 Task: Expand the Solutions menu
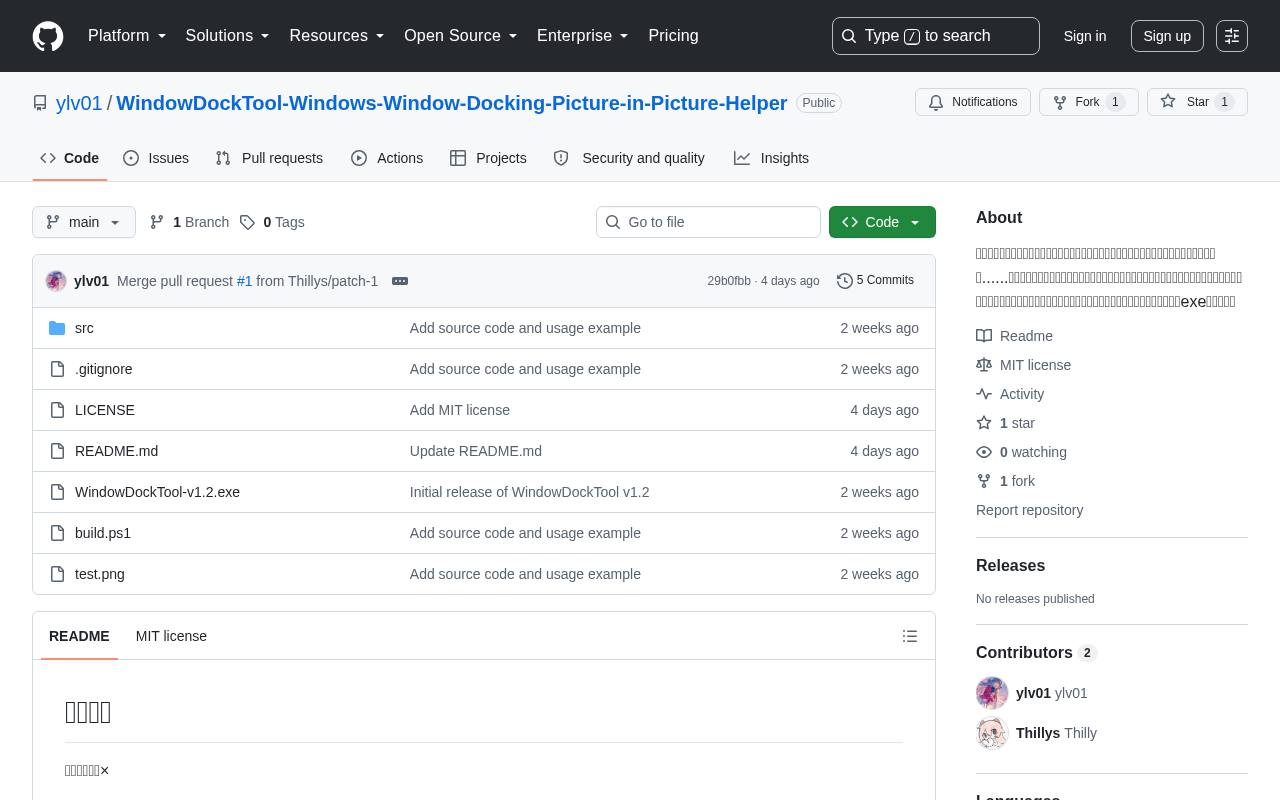(x=228, y=36)
